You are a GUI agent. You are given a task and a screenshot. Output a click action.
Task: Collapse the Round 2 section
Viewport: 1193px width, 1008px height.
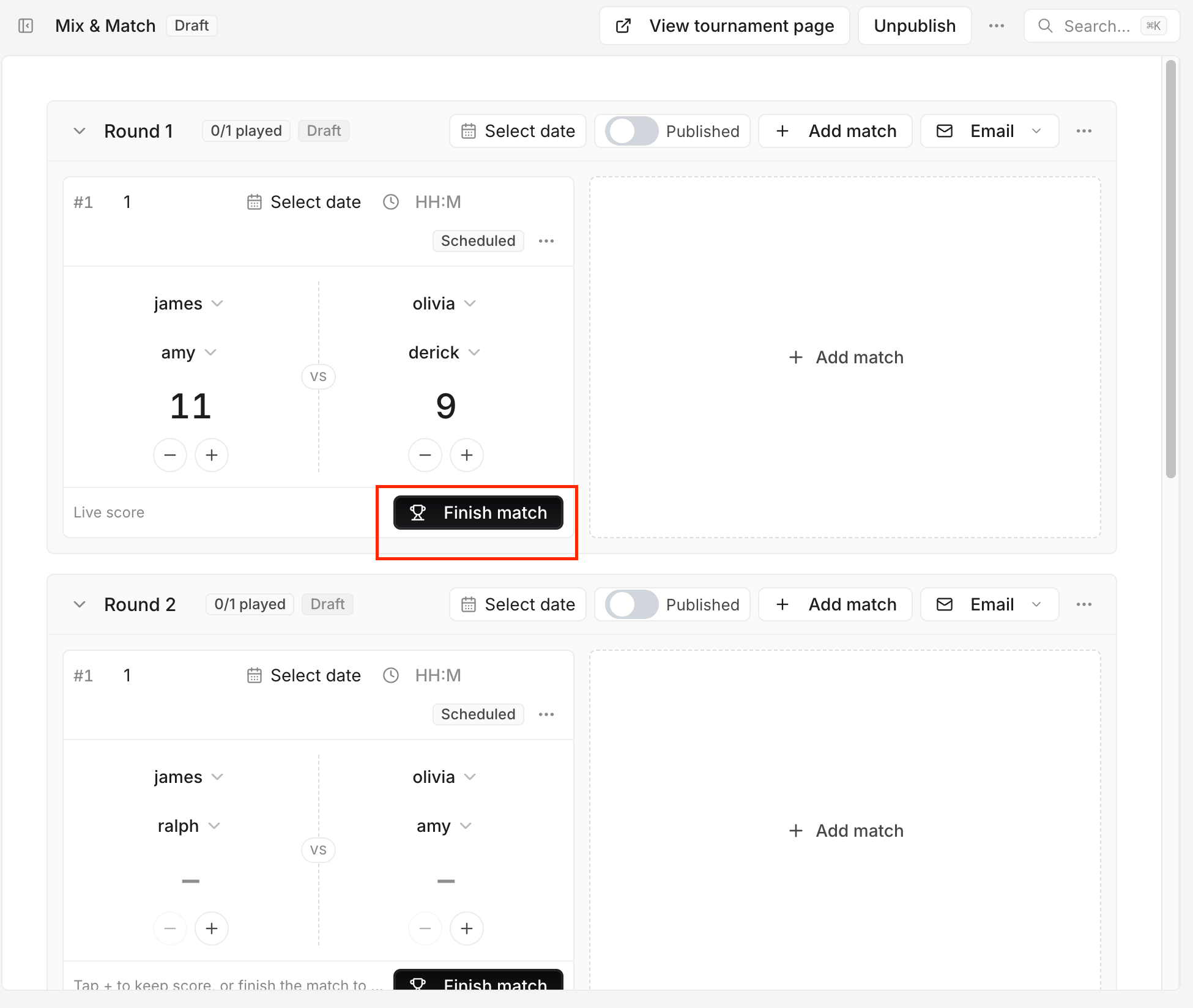point(80,604)
